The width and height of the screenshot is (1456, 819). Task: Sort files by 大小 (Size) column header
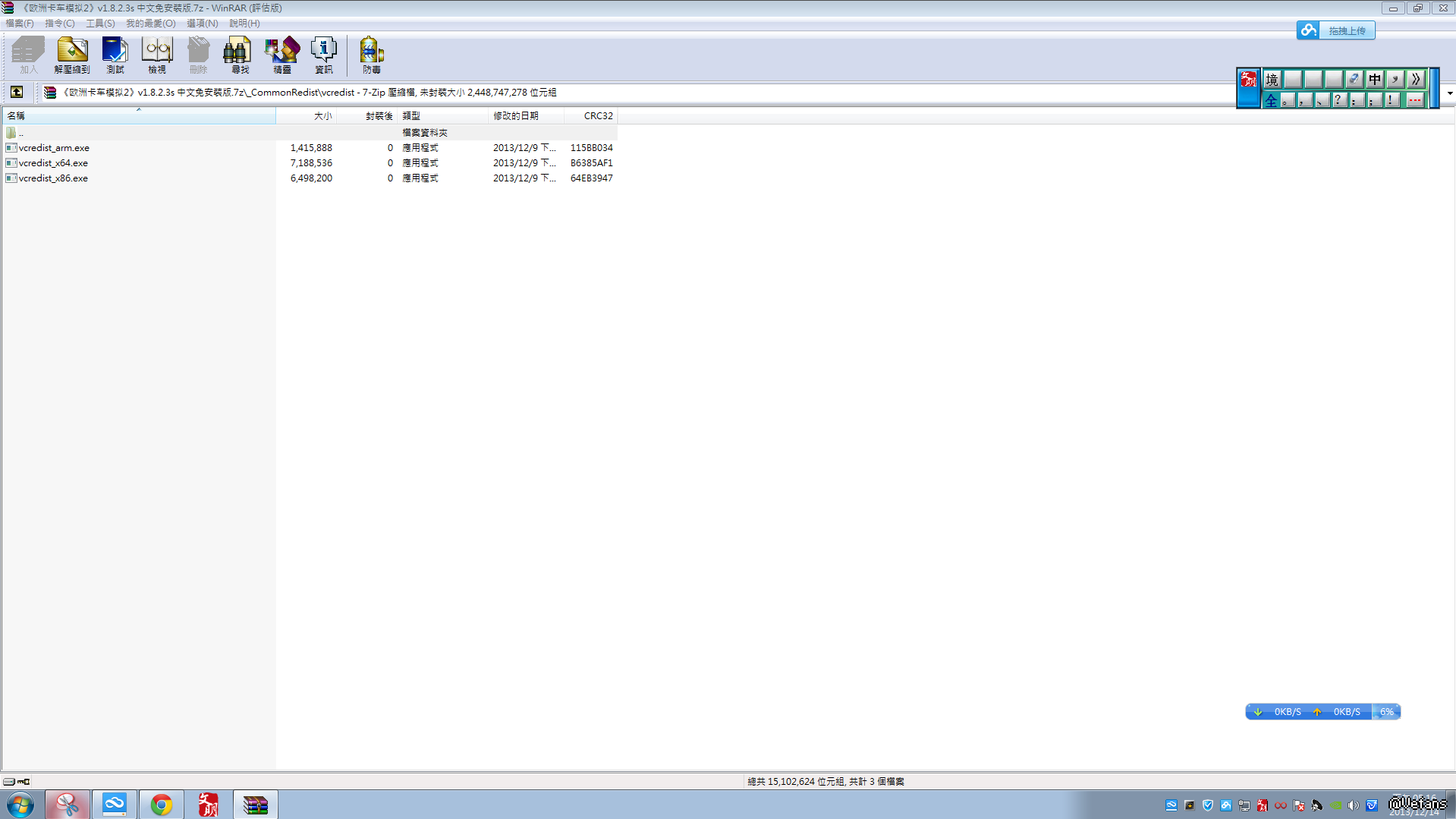[307, 116]
